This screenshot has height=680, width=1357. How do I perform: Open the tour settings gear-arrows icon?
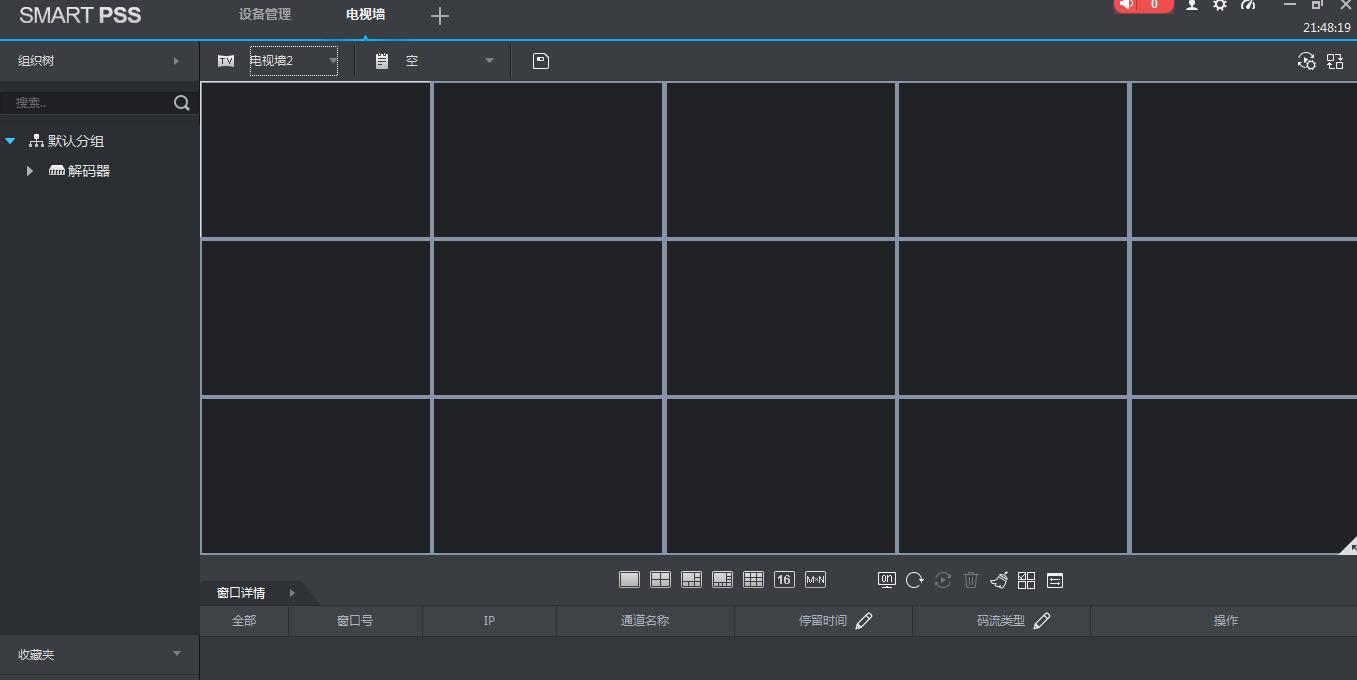(x=1306, y=61)
